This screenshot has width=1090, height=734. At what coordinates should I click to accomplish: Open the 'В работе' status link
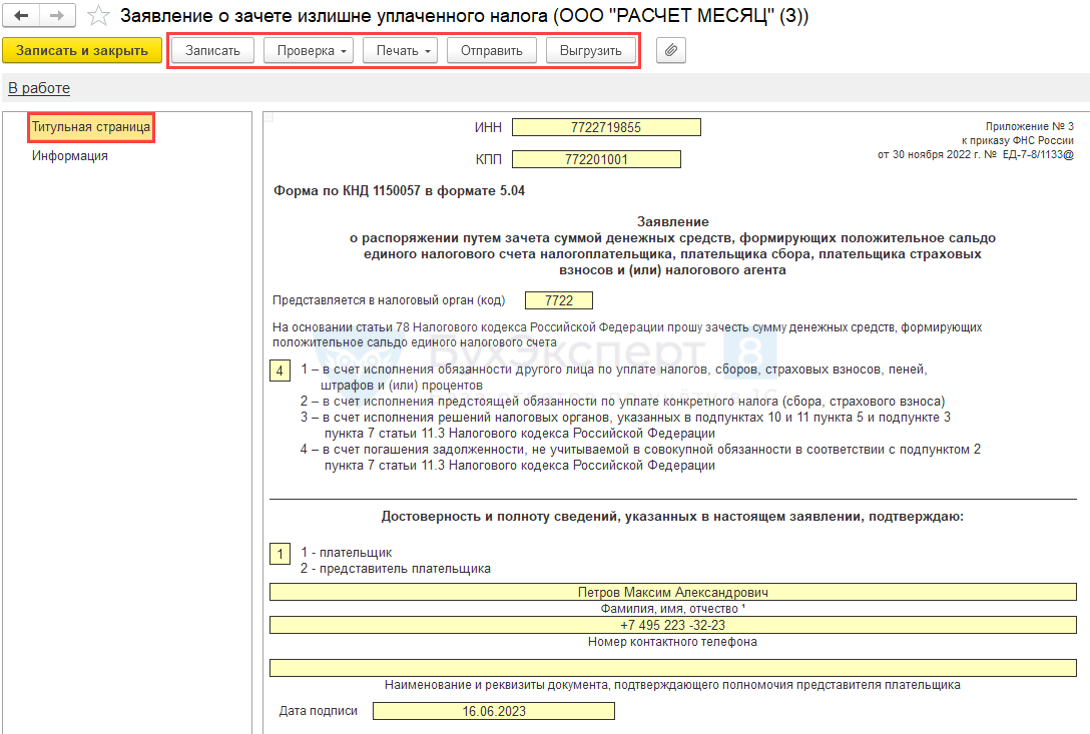[x=39, y=88]
